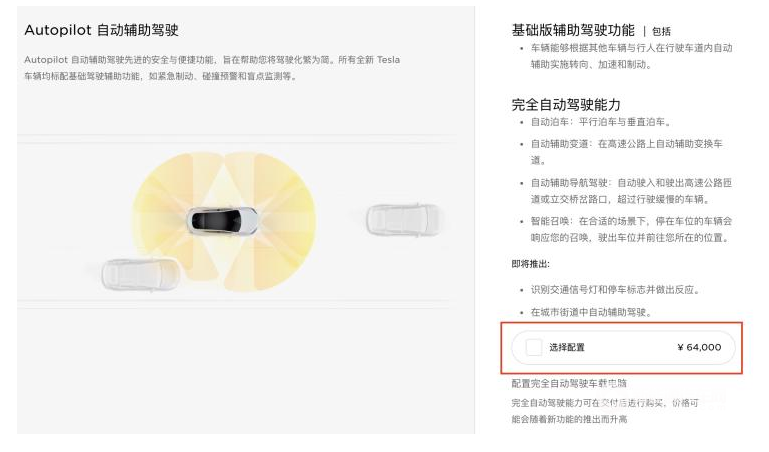Screen dimensions: 769x452
Task: Click the 配置完全自动驾驶车载电脑 text
Action: (x=569, y=383)
